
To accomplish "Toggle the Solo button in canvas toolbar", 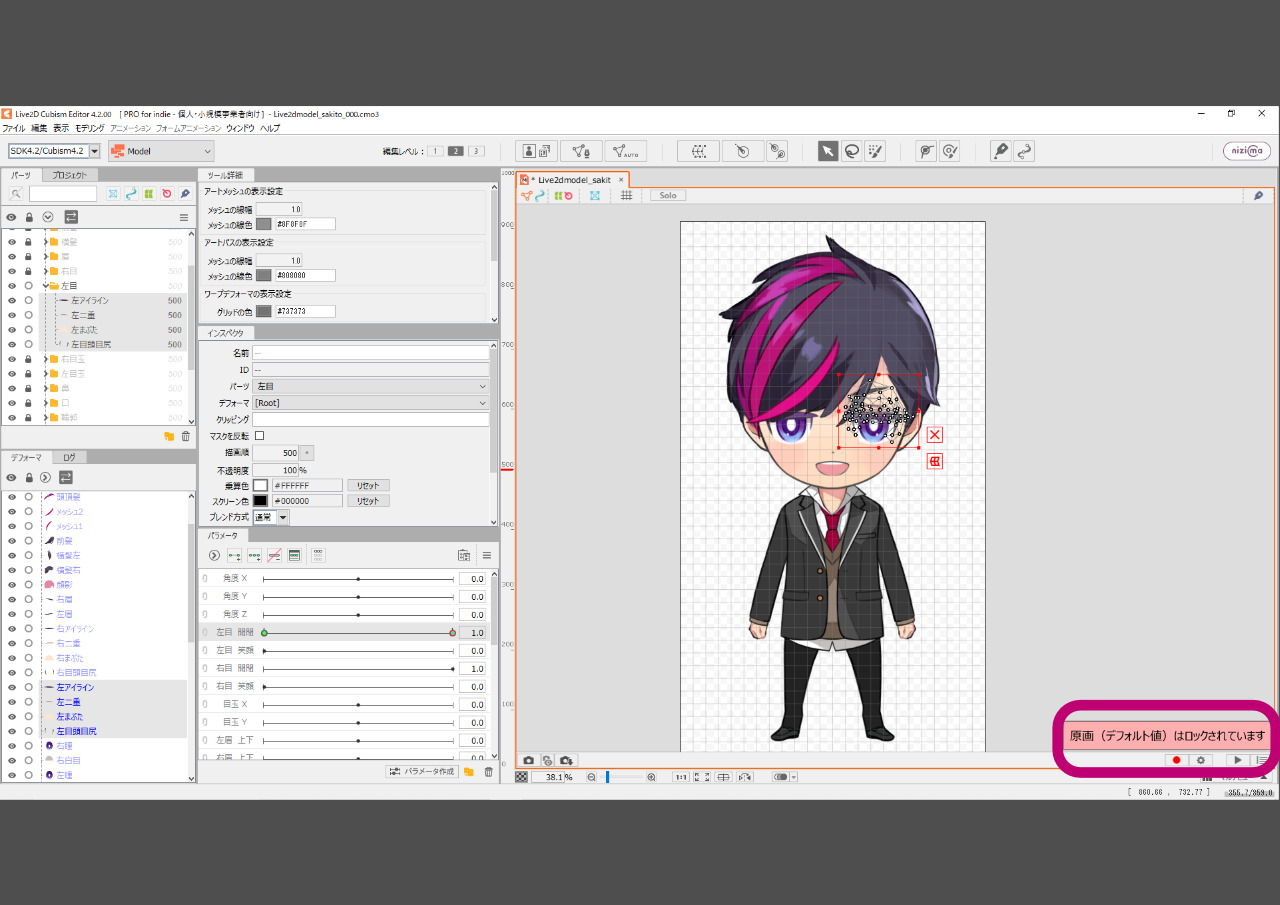I will pos(667,195).
